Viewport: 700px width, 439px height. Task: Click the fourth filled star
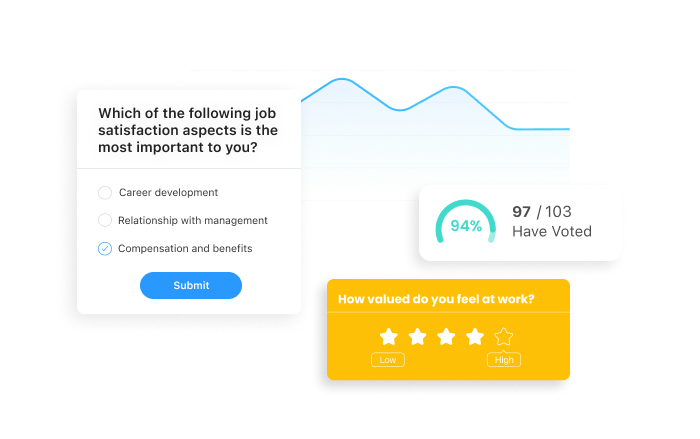click(475, 336)
